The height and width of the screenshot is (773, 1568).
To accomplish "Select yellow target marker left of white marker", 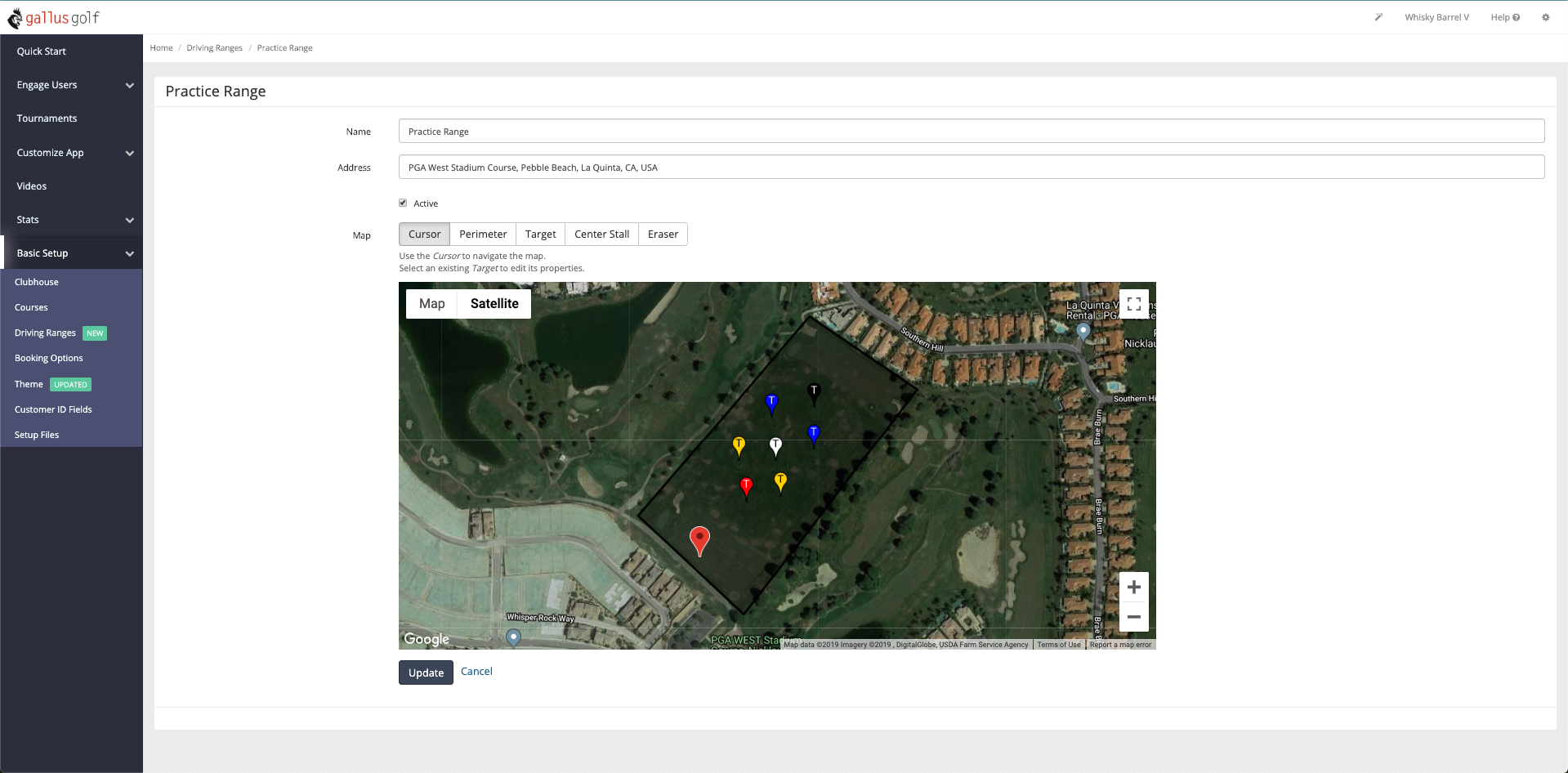I will tap(739, 446).
